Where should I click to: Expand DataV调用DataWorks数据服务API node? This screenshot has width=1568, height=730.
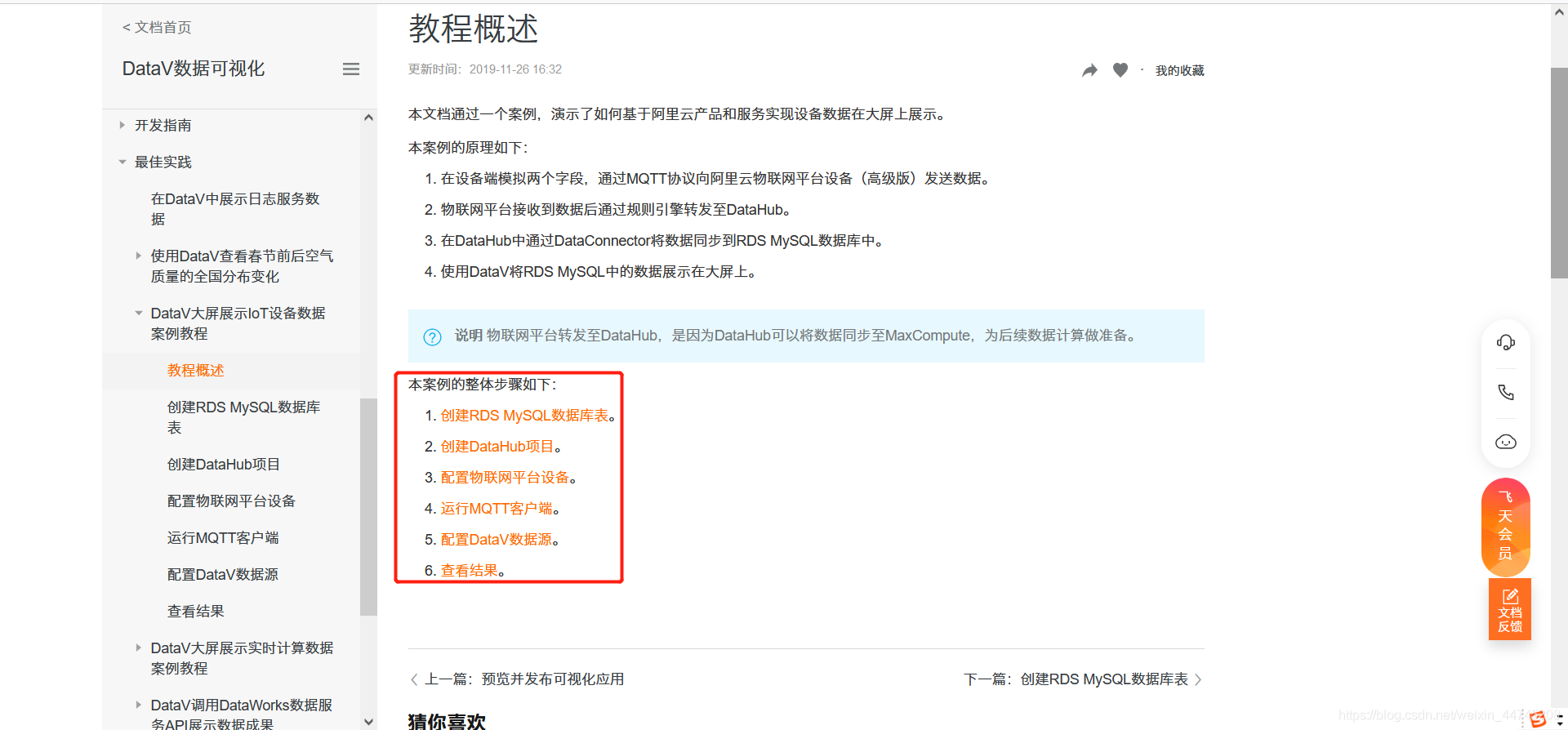point(138,705)
